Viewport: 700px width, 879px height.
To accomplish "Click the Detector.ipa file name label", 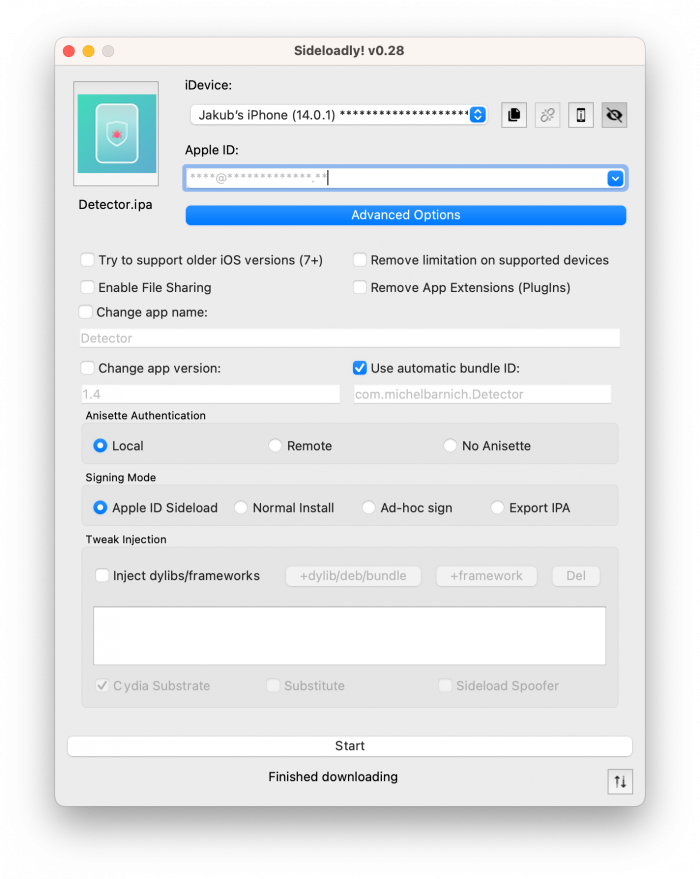I will click(115, 205).
